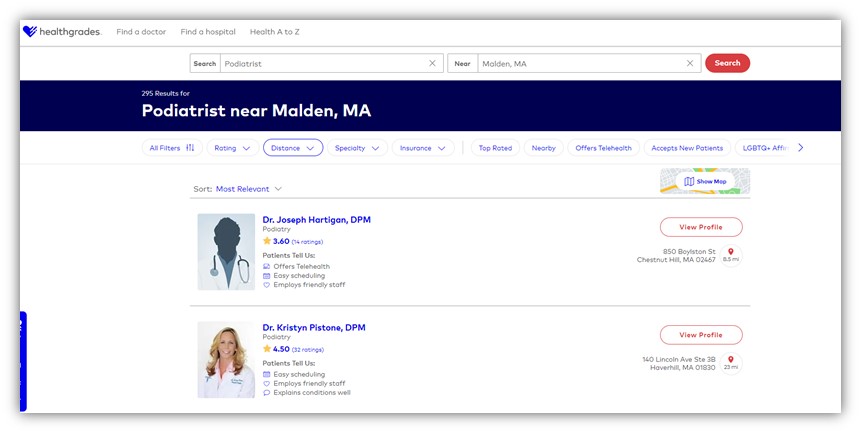This screenshot has height=433, width=861.
Task: Show more filter chips with right arrow
Action: click(x=801, y=148)
